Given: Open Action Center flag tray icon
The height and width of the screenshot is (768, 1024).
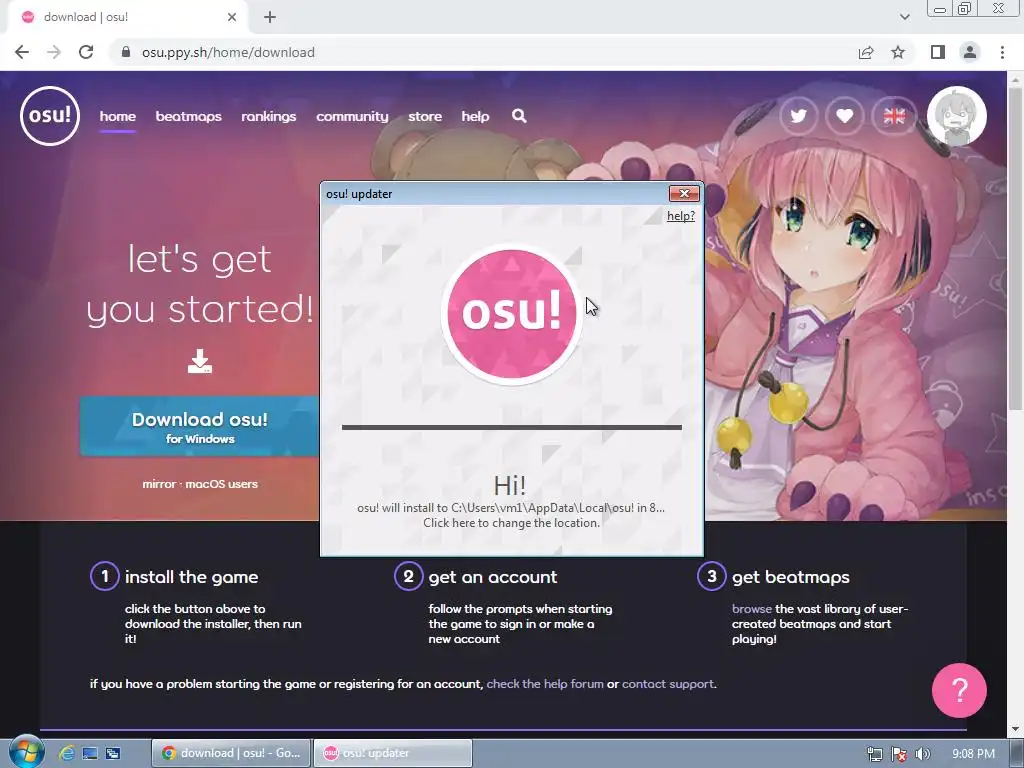Looking at the screenshot, I should [x=899, y=754].
